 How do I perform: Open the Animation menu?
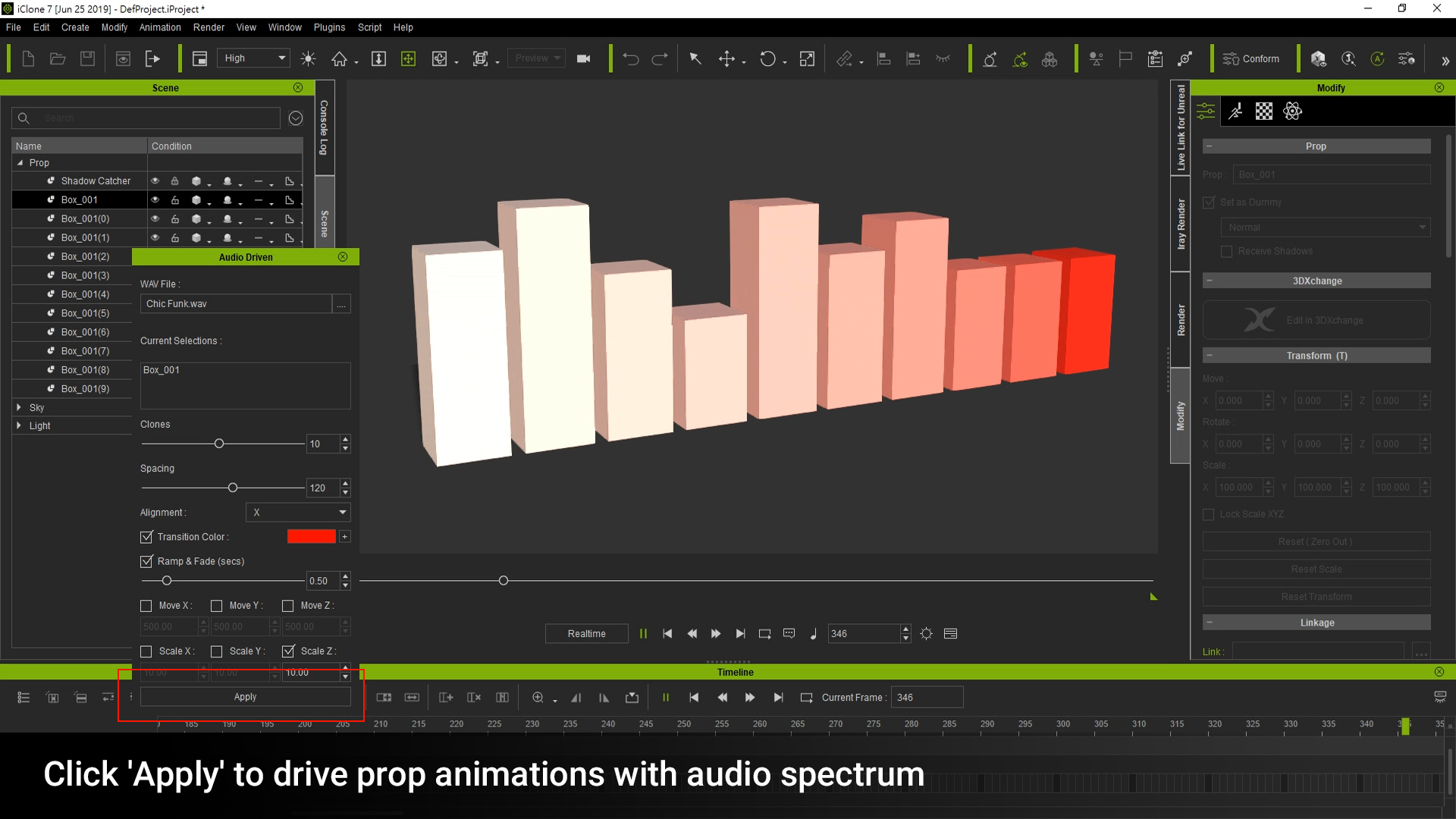160,27
